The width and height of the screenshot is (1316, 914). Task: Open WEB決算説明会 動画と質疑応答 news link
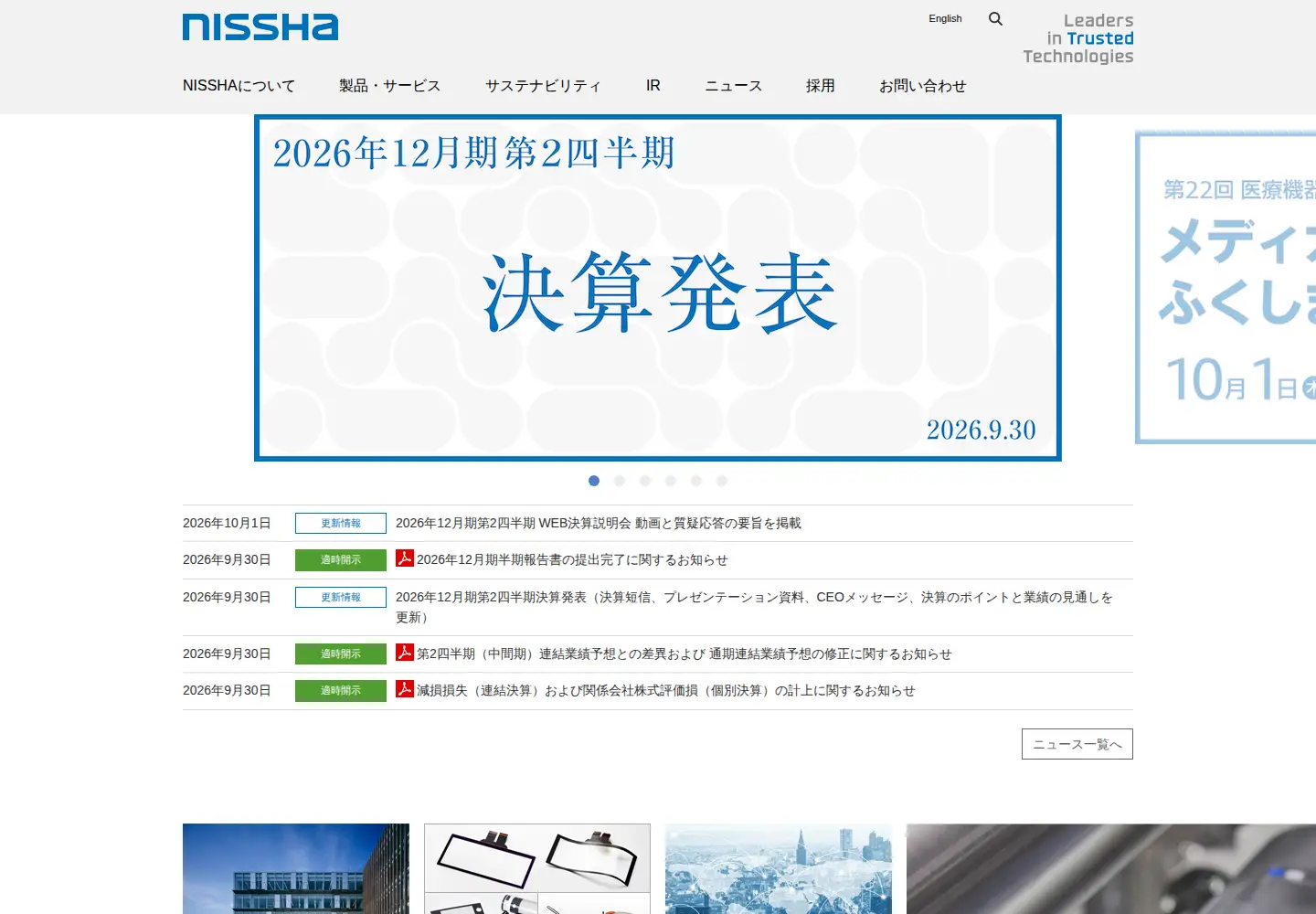coord(599,523)
